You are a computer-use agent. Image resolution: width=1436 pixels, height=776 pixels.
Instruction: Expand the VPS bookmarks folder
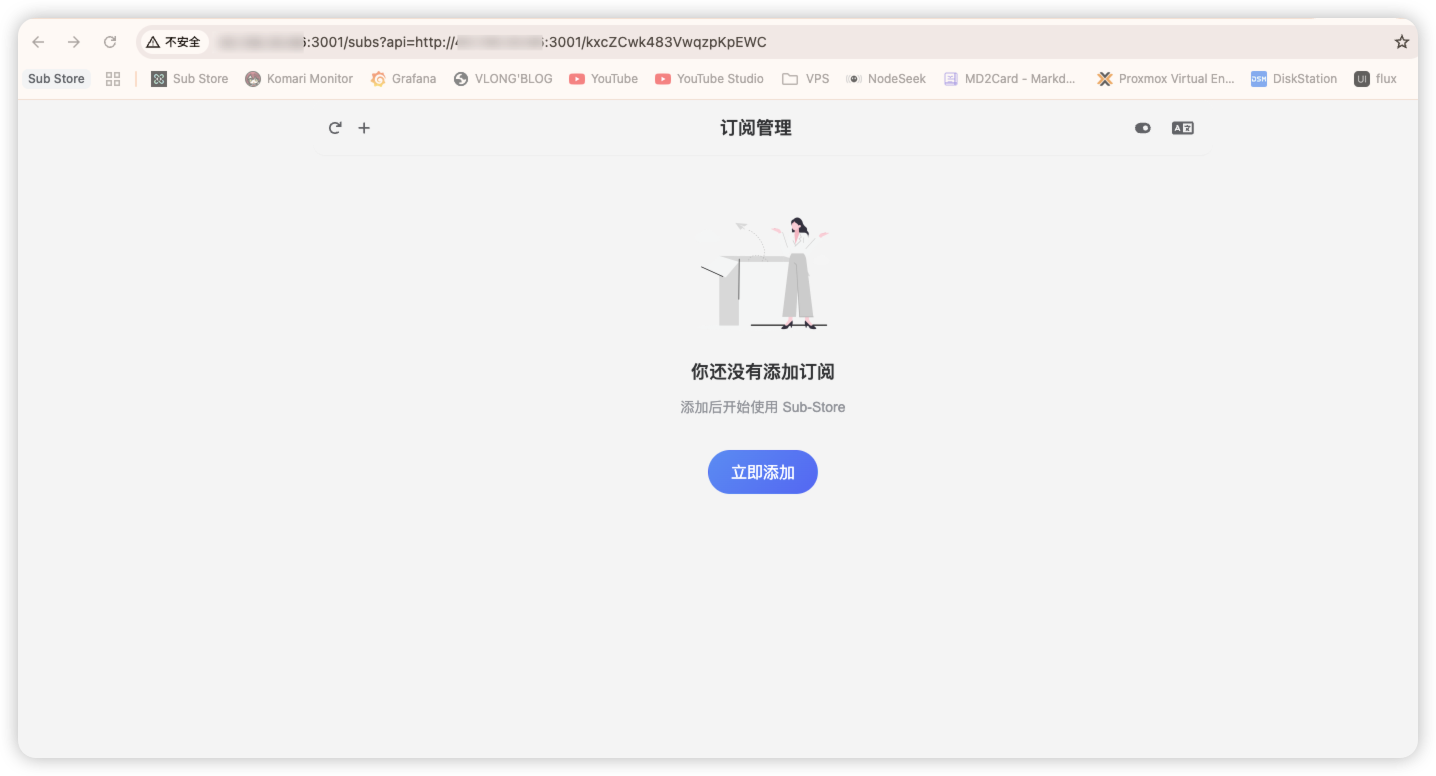pos(806,79)
